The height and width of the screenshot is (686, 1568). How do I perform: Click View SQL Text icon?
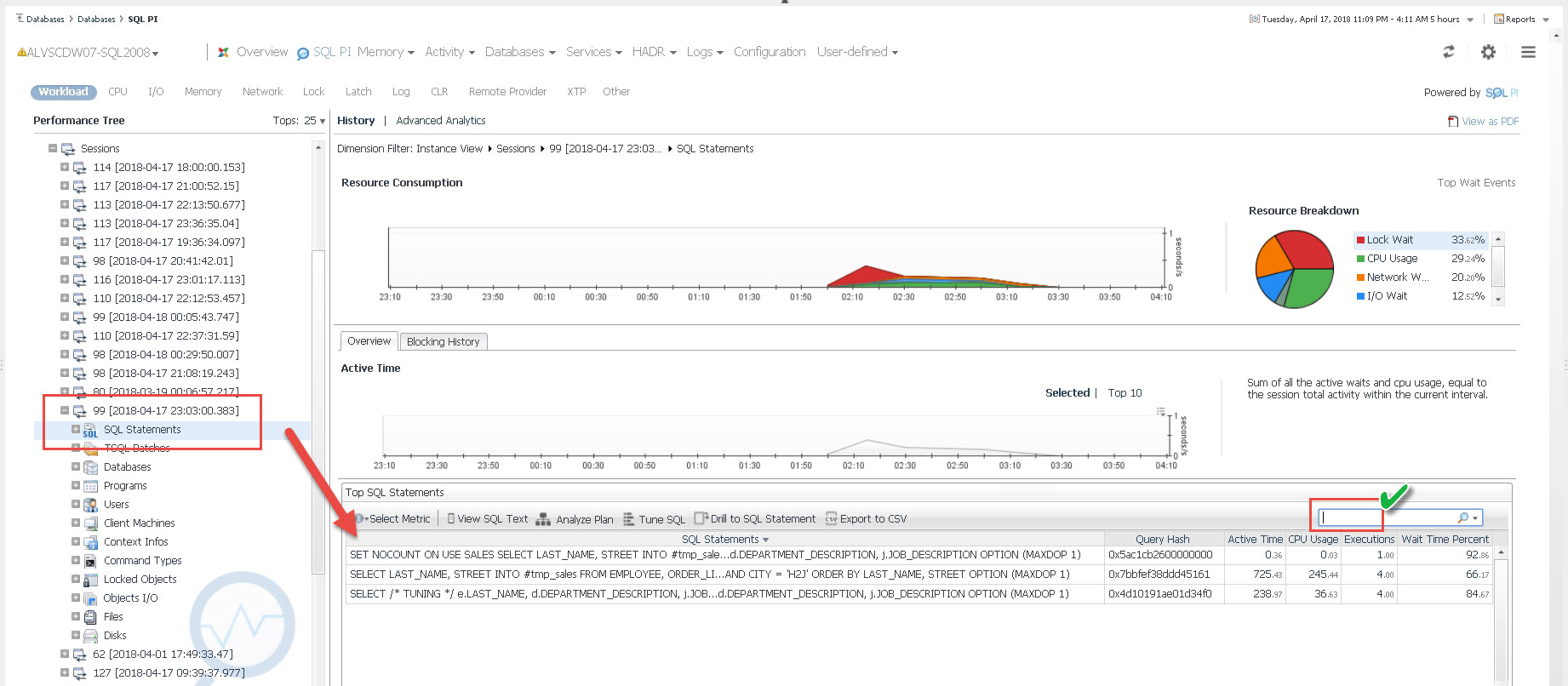click(451, 519)
